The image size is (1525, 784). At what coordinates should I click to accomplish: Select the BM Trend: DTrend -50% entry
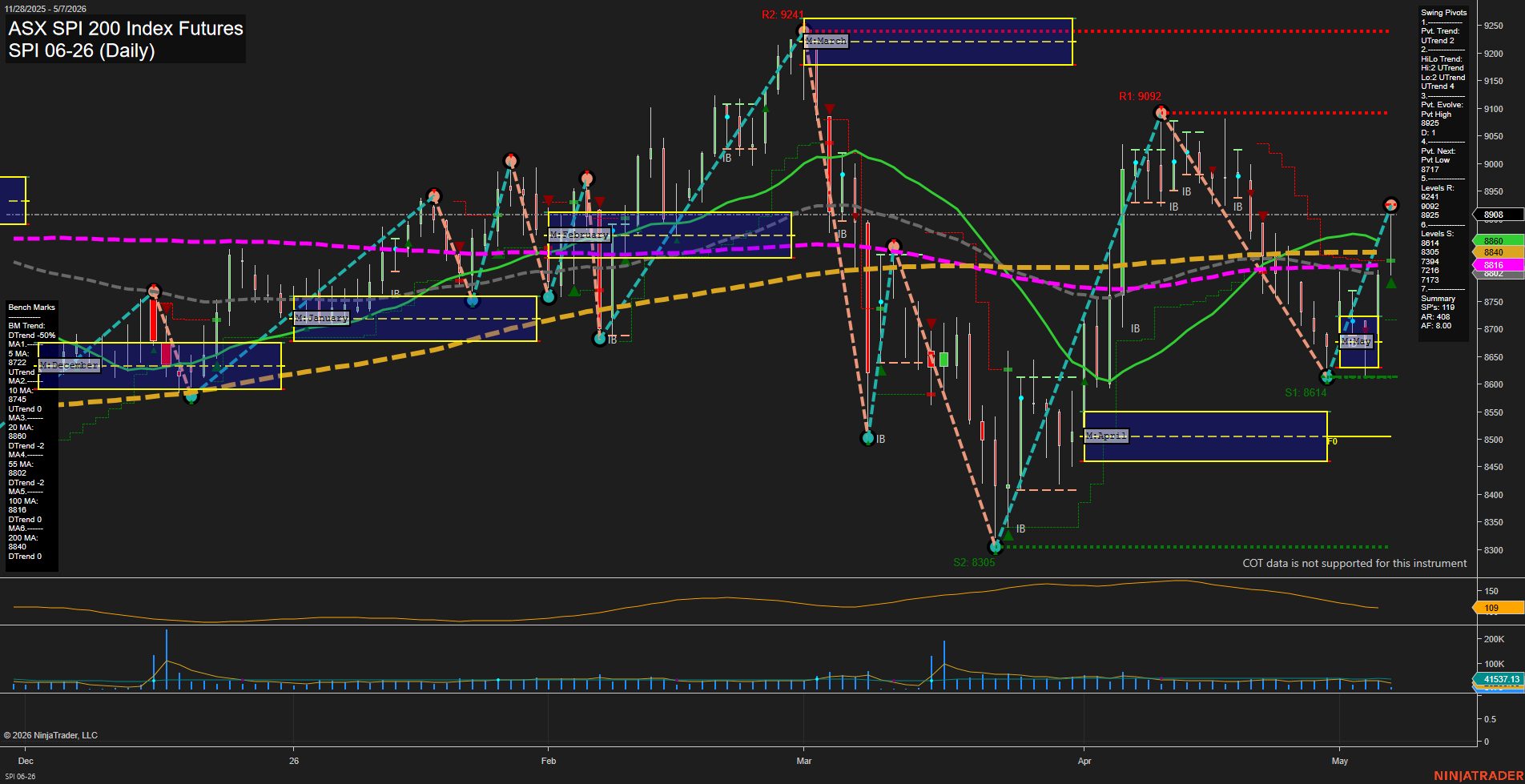click(x=32, y=331)
